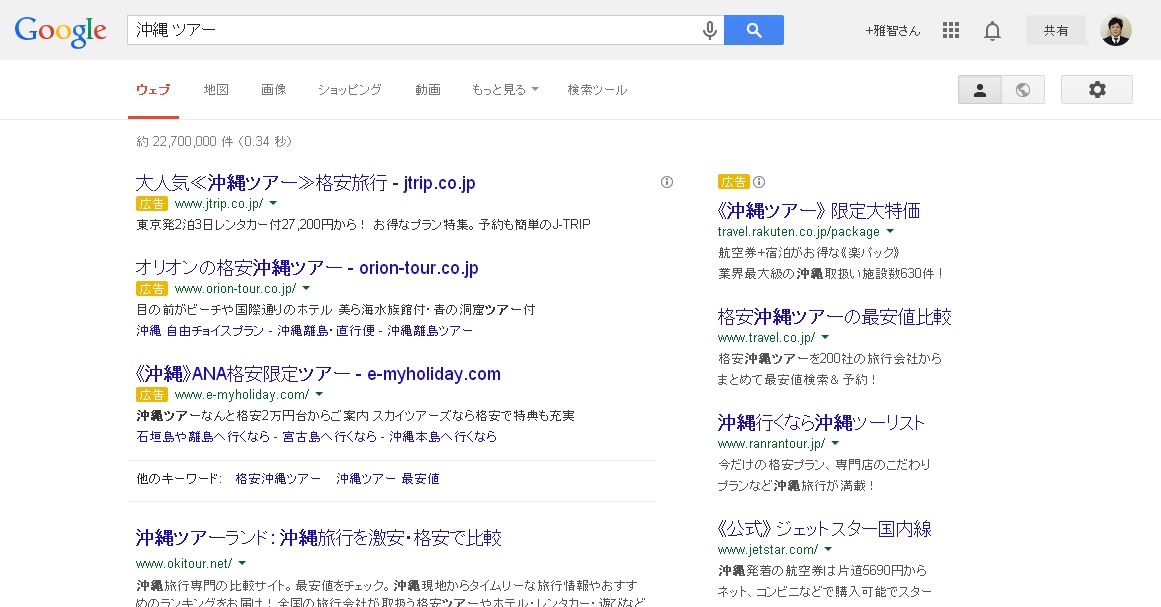
Task: Click the Google logo
Action: pos(61,31)
